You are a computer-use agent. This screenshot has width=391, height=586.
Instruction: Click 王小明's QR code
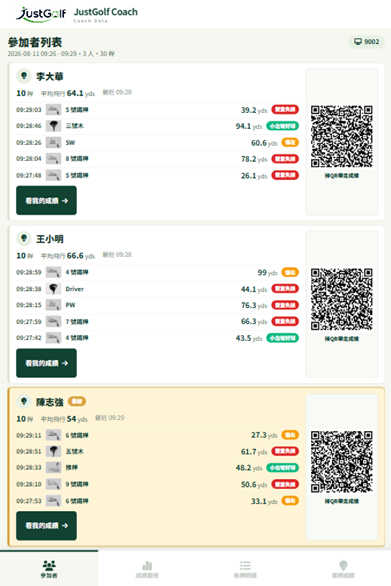pyautogui.click(x=342, y=299)
